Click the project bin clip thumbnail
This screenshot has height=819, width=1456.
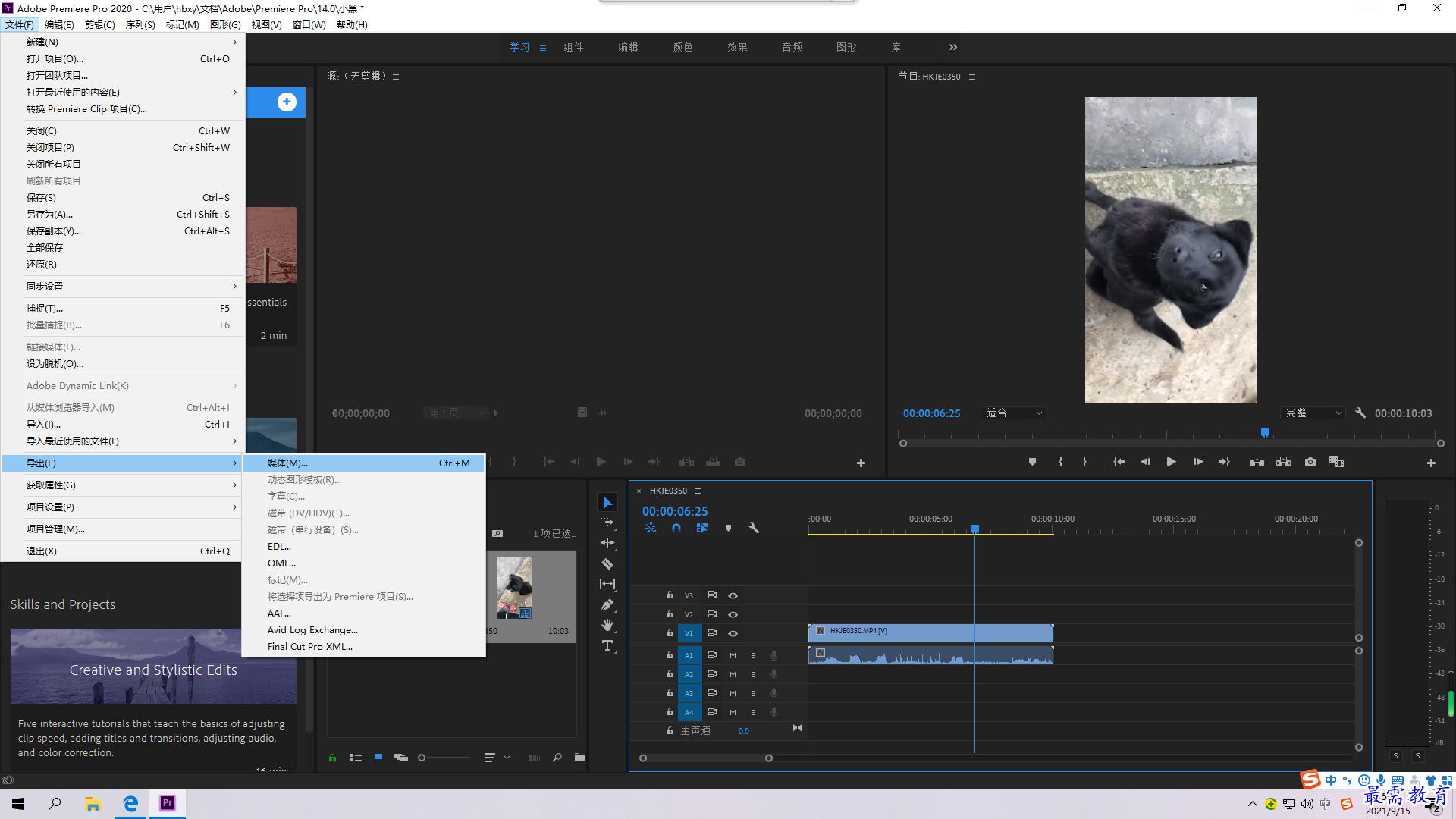514,588
